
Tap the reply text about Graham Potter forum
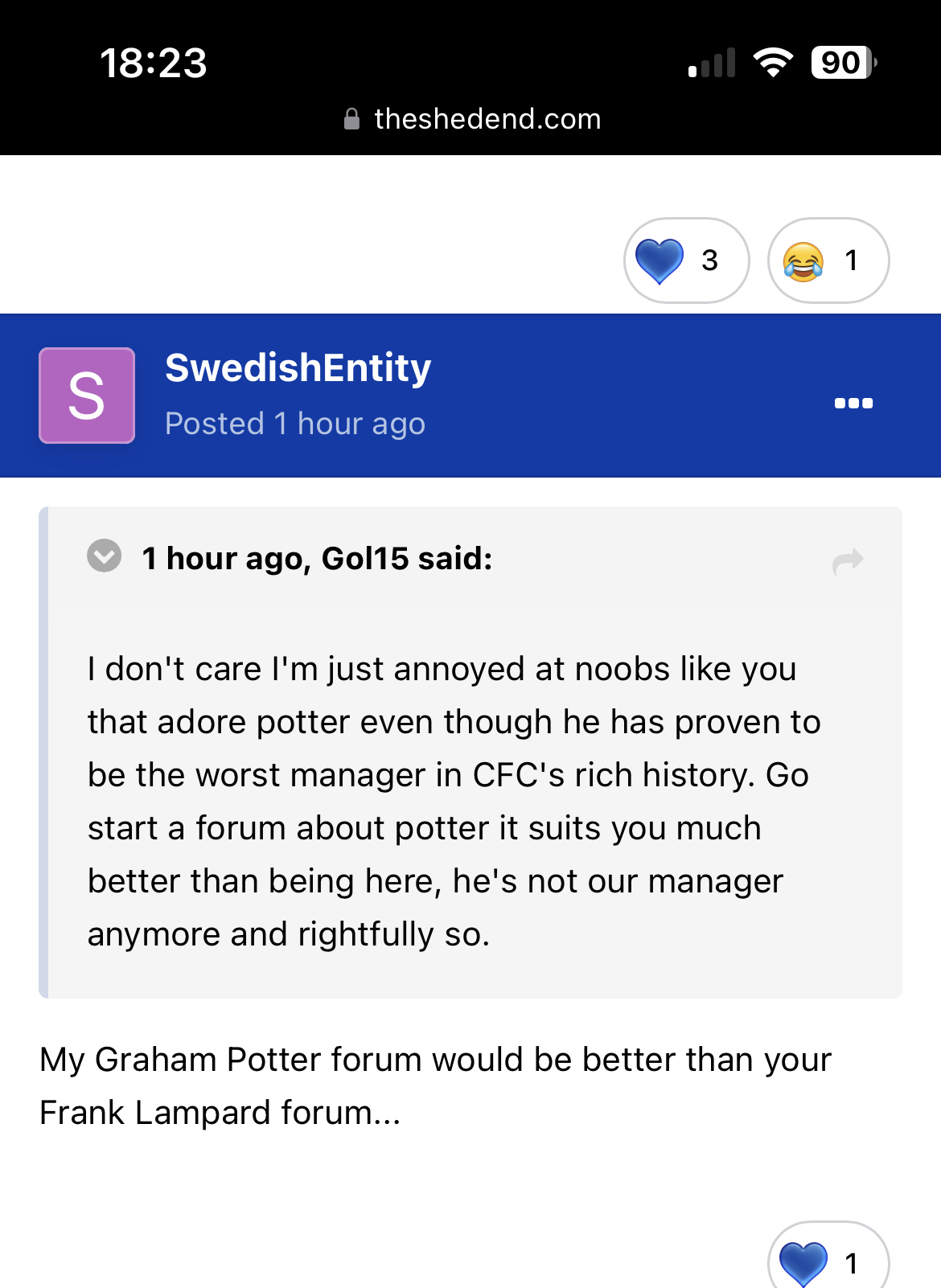point(435,1086)
